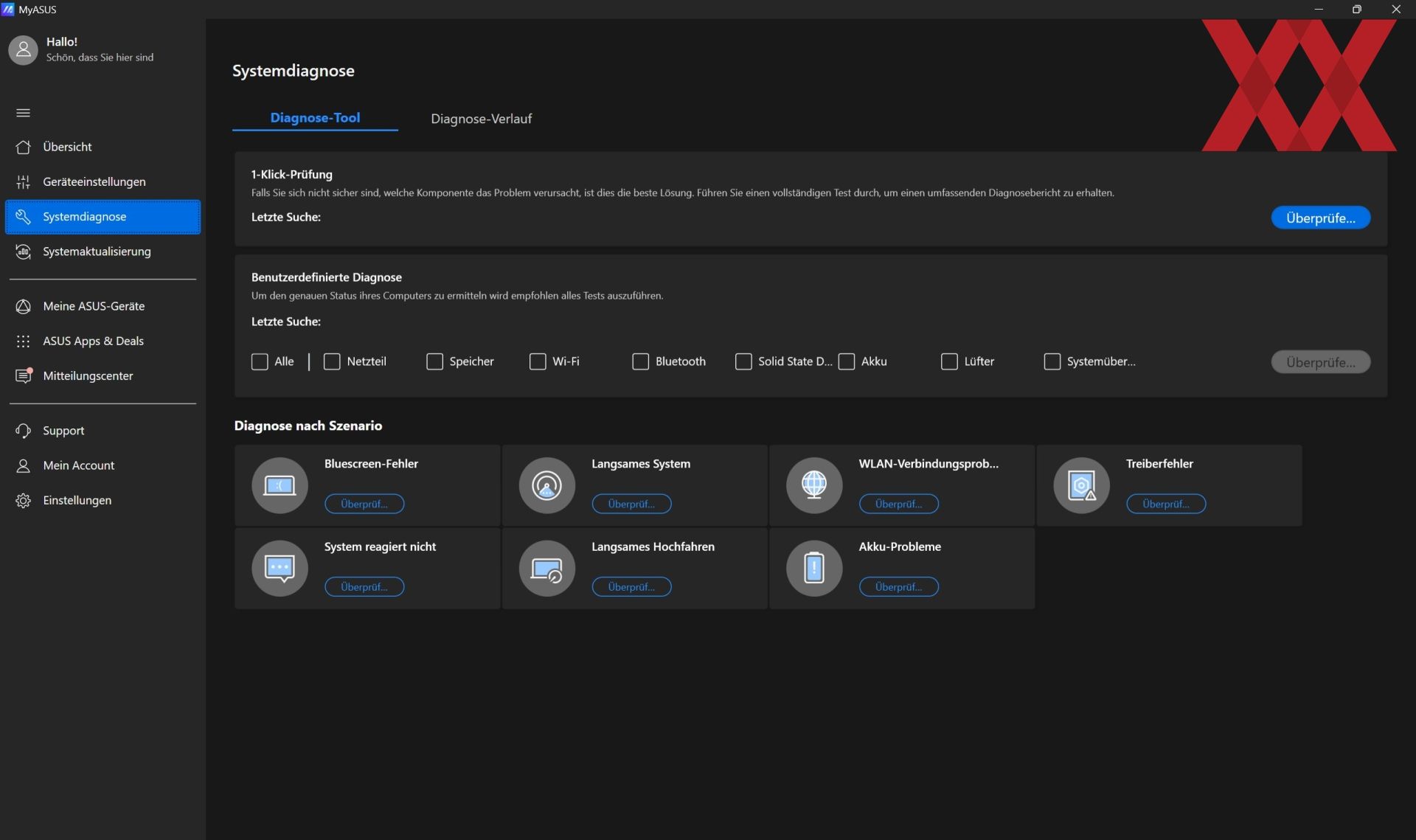Click the Support headset icon

pos(23,431)
